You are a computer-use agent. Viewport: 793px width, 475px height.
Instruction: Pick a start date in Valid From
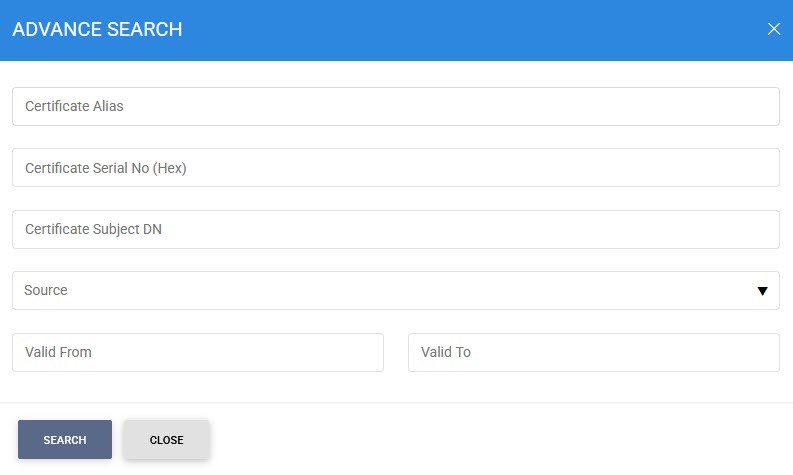198,352
